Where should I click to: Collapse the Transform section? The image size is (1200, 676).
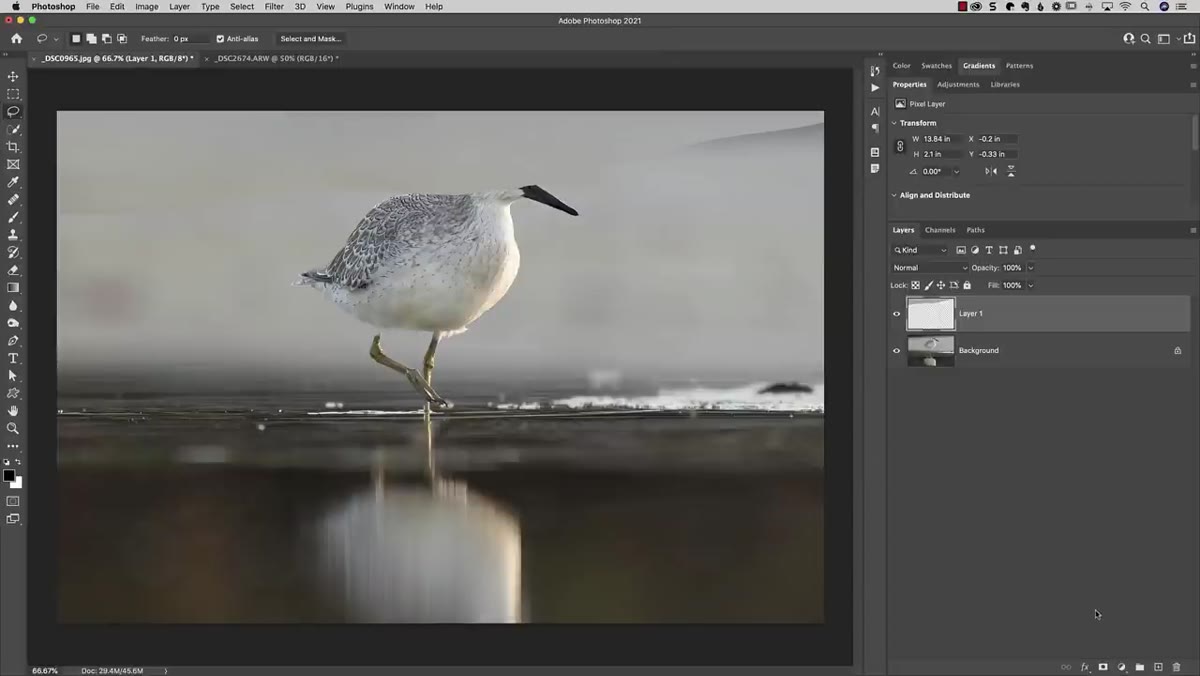click(x=894, y=123)
